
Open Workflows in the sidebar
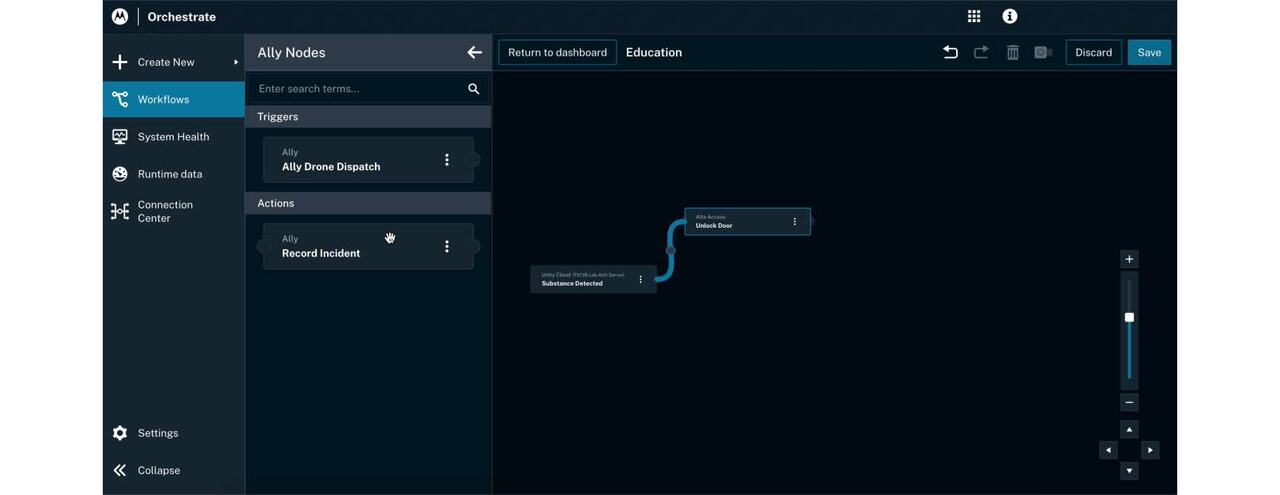(x=174, y=99)
